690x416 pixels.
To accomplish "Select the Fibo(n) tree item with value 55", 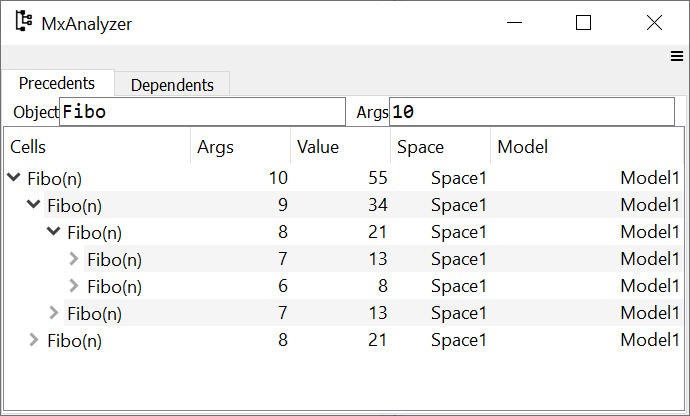I will click(55, 178).
